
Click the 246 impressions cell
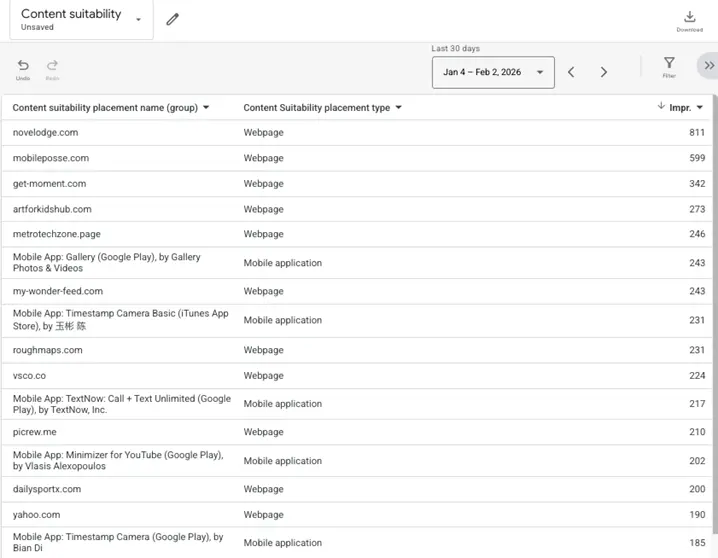[x=697, y=234]
